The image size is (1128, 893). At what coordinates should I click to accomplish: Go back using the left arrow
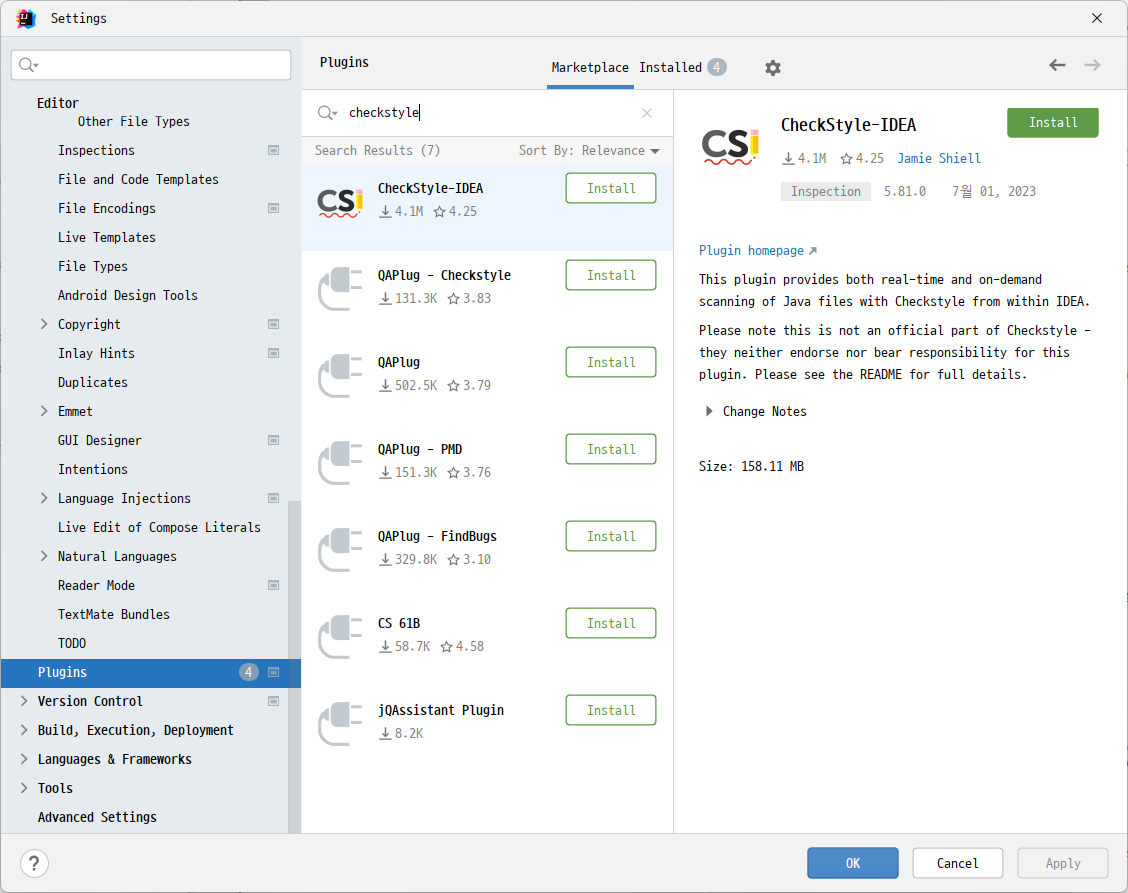[1057, 65]
